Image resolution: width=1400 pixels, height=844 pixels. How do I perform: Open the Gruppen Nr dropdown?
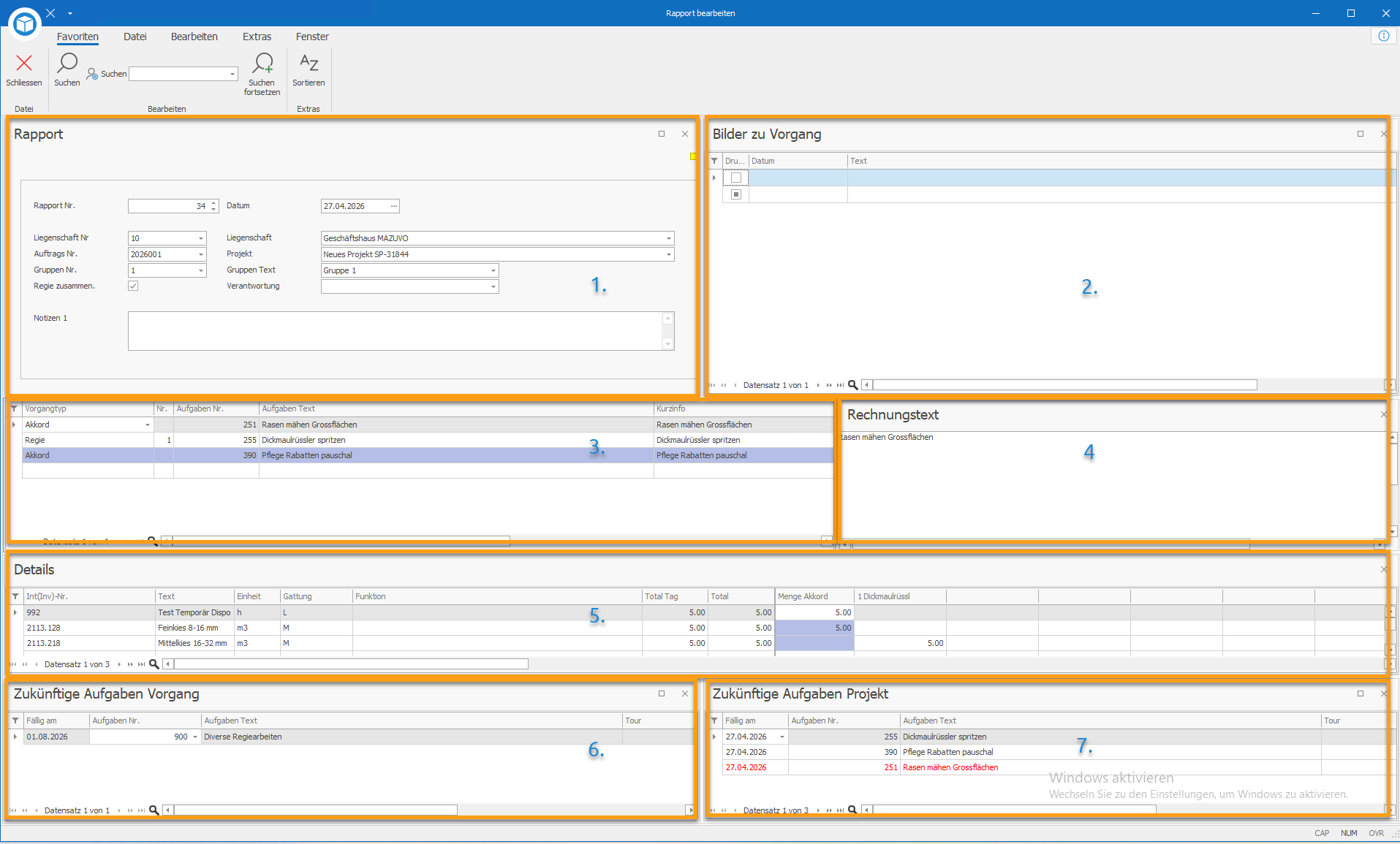click(201, 270)
